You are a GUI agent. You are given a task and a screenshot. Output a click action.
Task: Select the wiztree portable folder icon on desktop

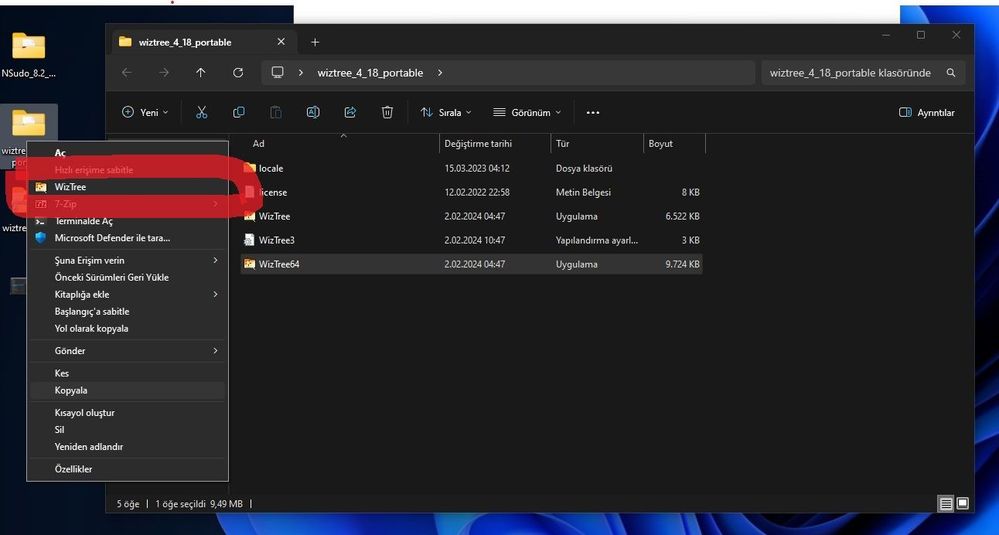29,122
